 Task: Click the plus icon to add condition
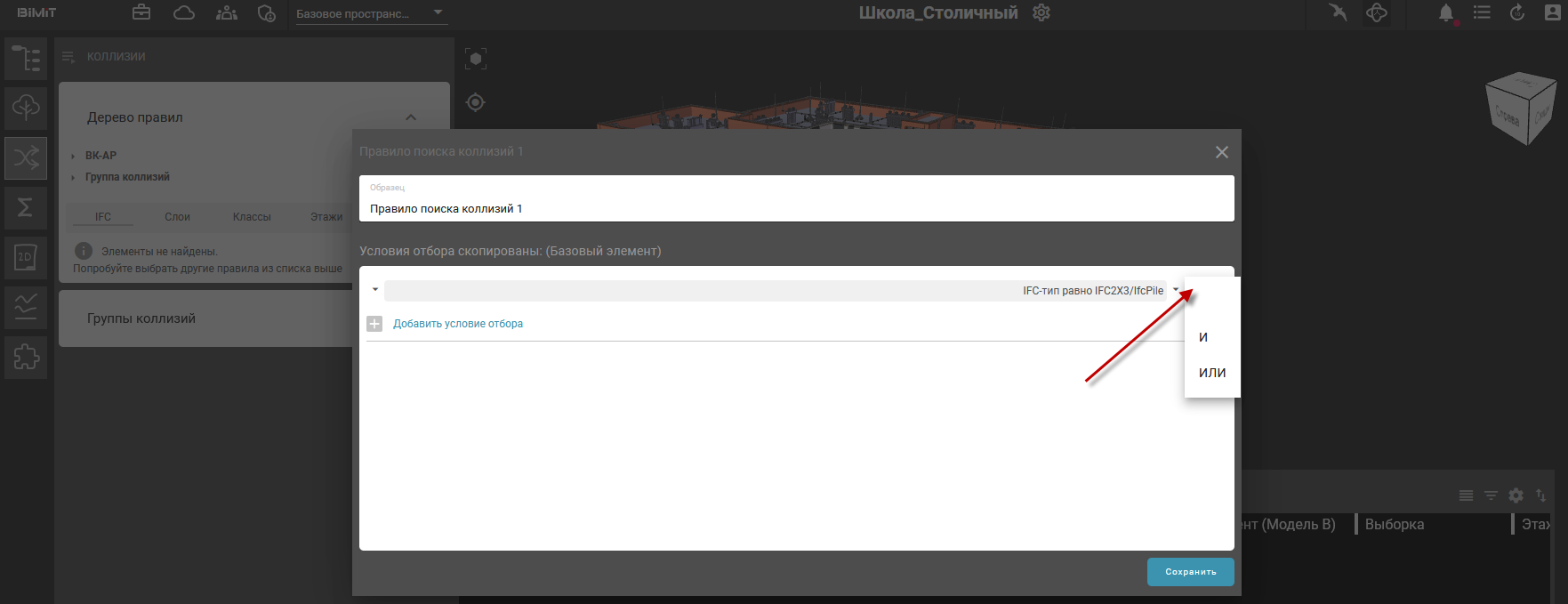374,324
